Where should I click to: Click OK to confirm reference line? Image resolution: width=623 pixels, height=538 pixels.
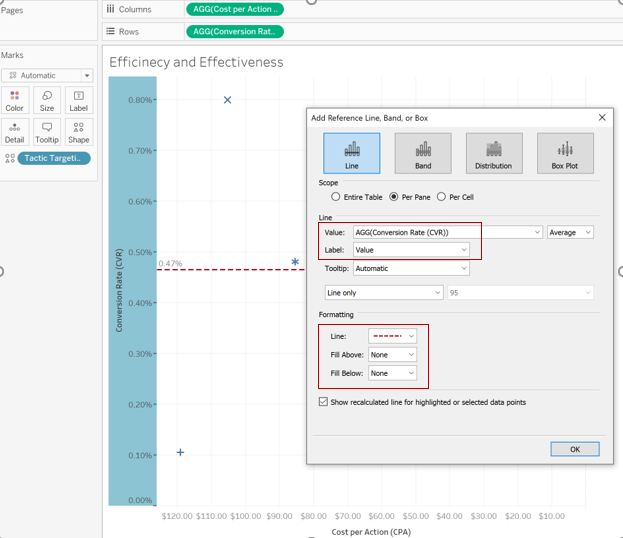click(575, 449)
